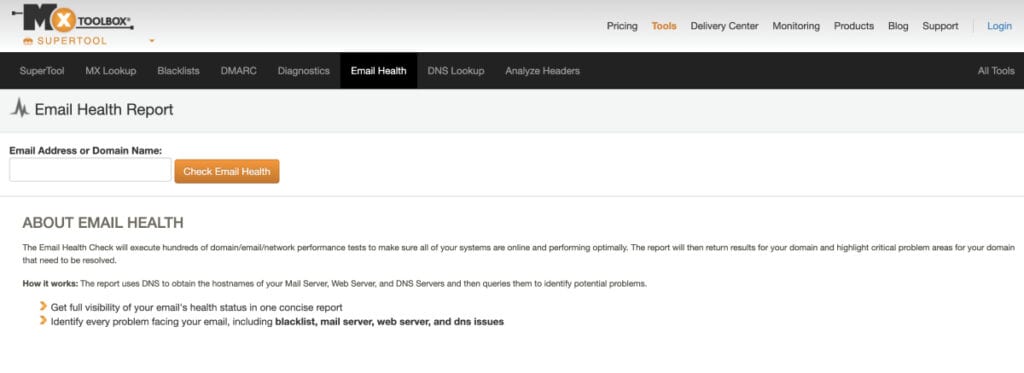Click the Check Email Health button
This screenshot has height=373, width=1024.
(x=227, y=171)
